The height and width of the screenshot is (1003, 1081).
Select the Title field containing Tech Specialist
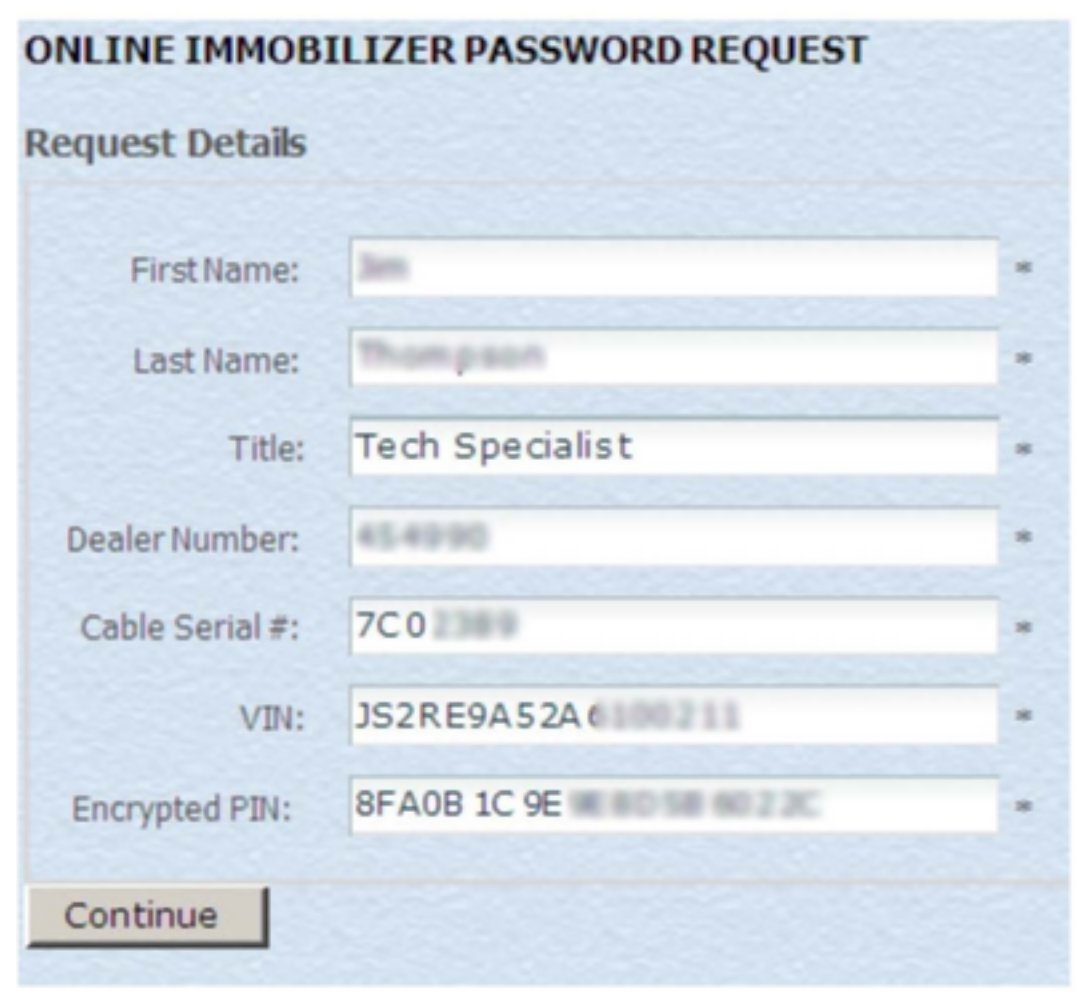(673, 446)
